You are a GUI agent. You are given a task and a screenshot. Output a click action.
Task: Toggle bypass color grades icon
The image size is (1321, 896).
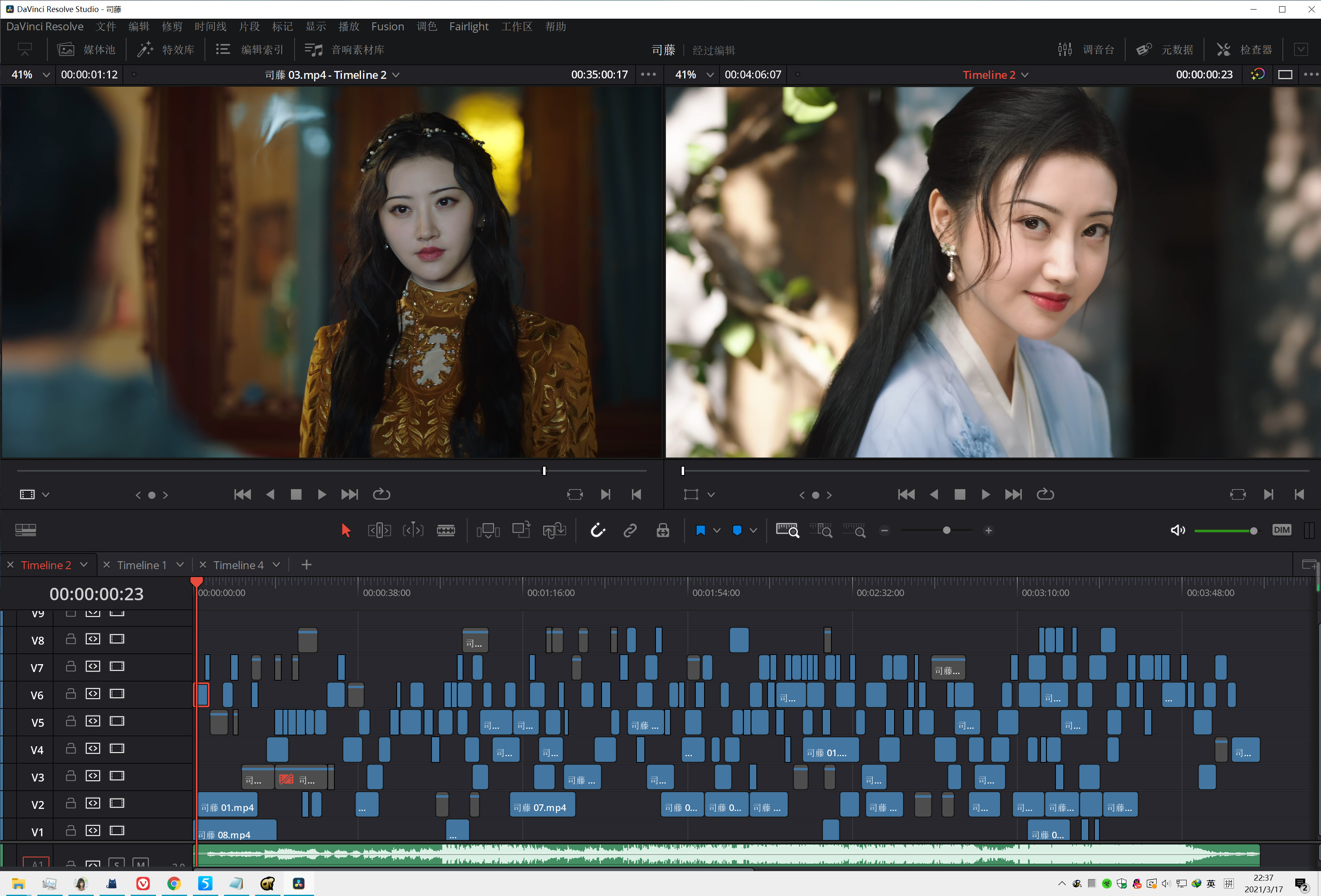click(x=1257, y=74)
